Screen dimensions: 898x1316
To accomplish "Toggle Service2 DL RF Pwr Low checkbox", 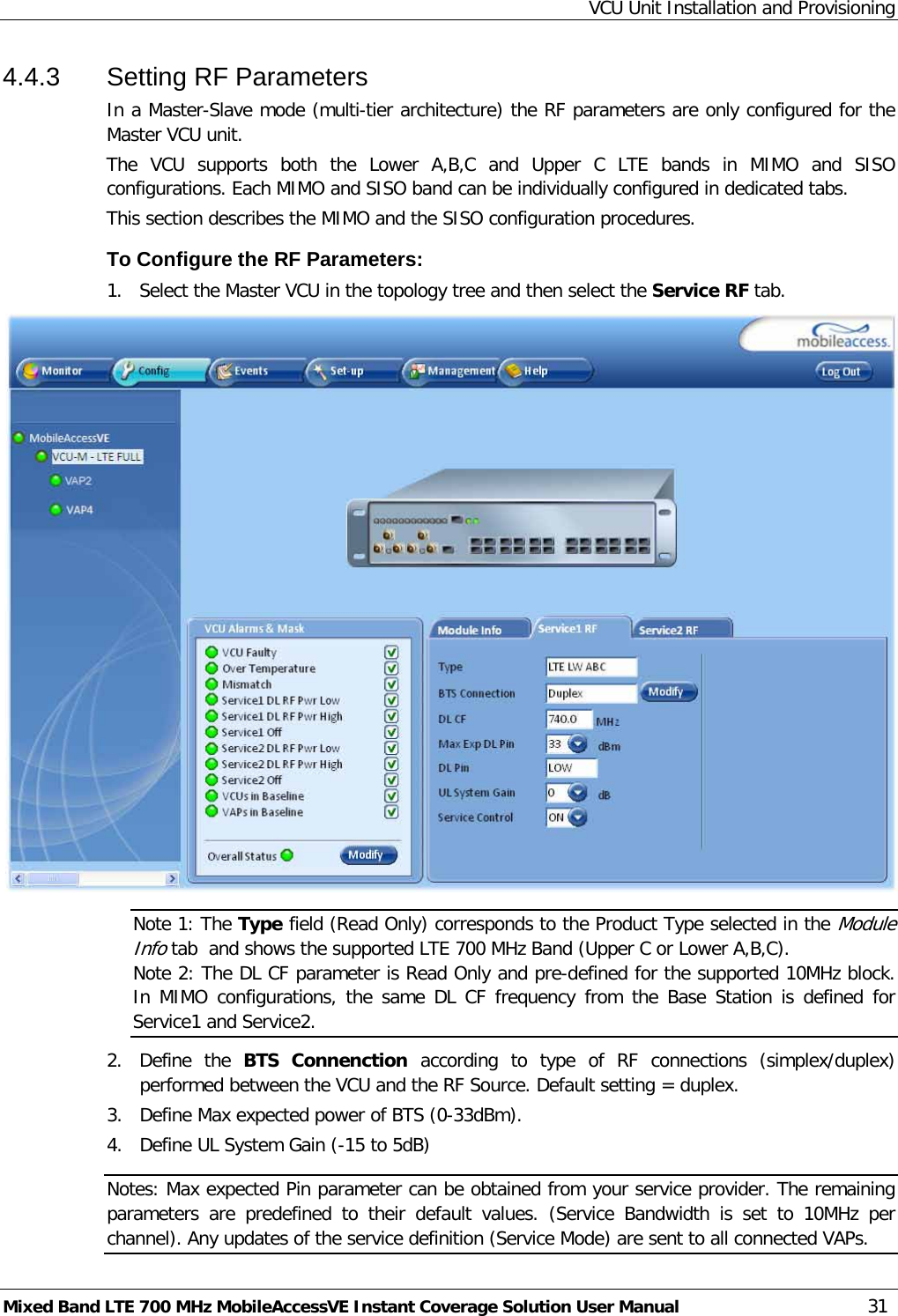I will tap(391, 748).
